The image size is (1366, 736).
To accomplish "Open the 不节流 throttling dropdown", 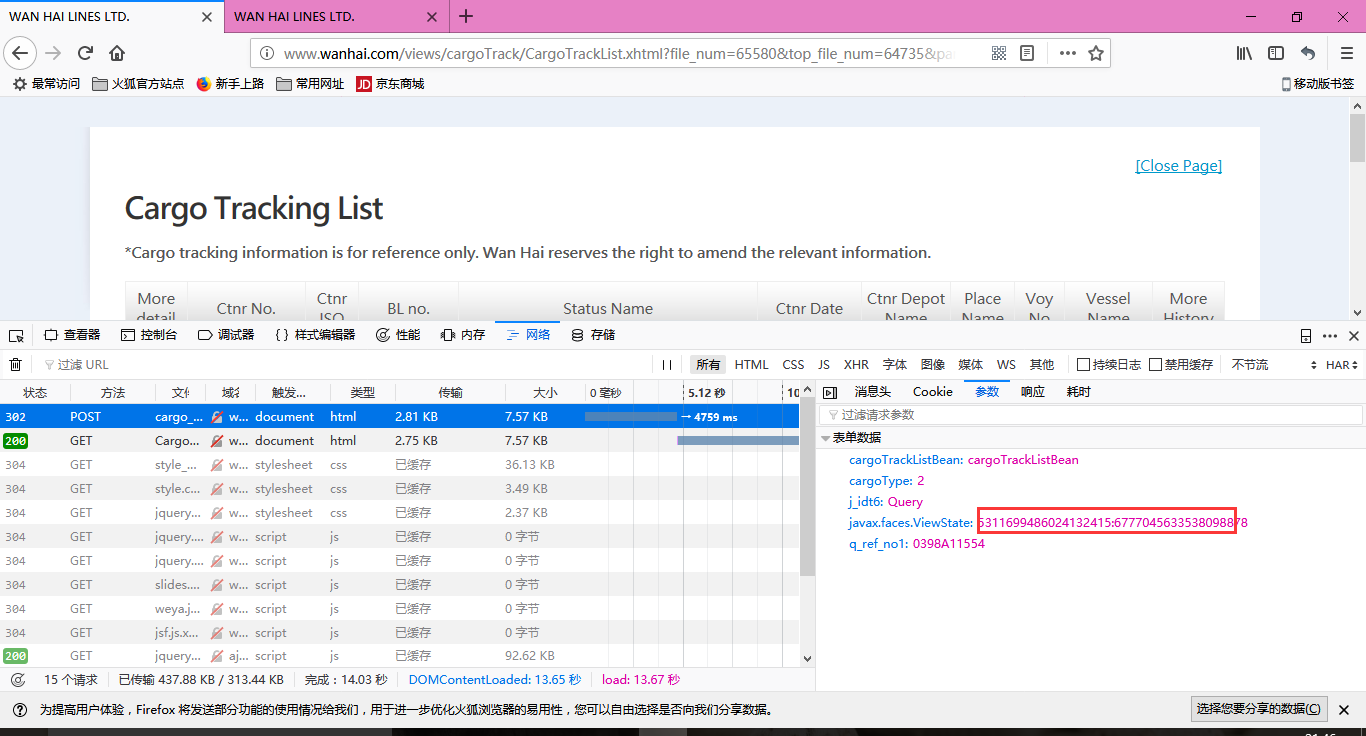I will pos(1274,365).
